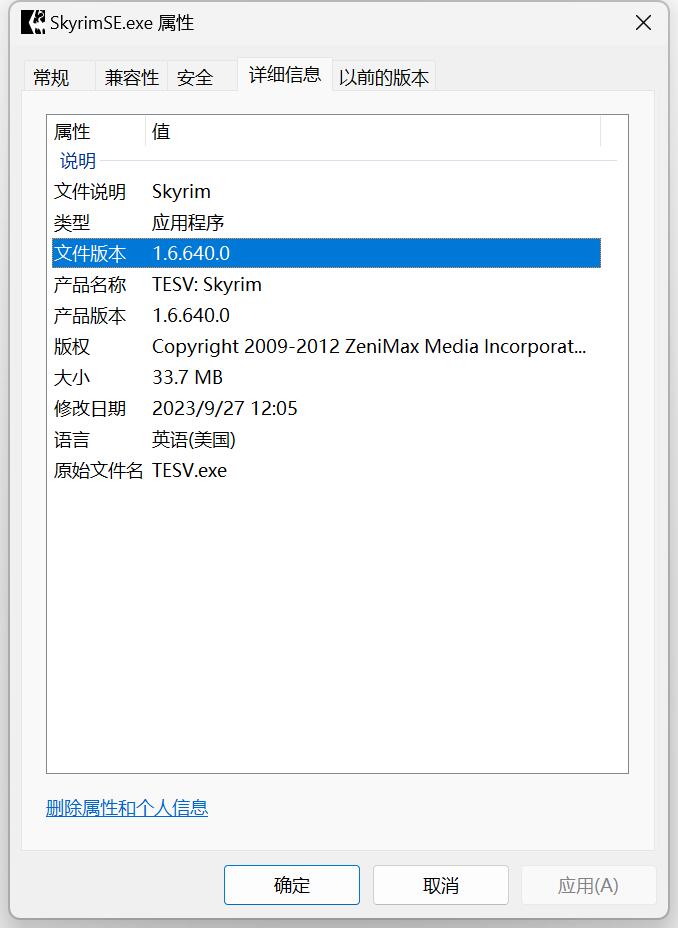Click the 说明 group heading

[x=78, y=160]
